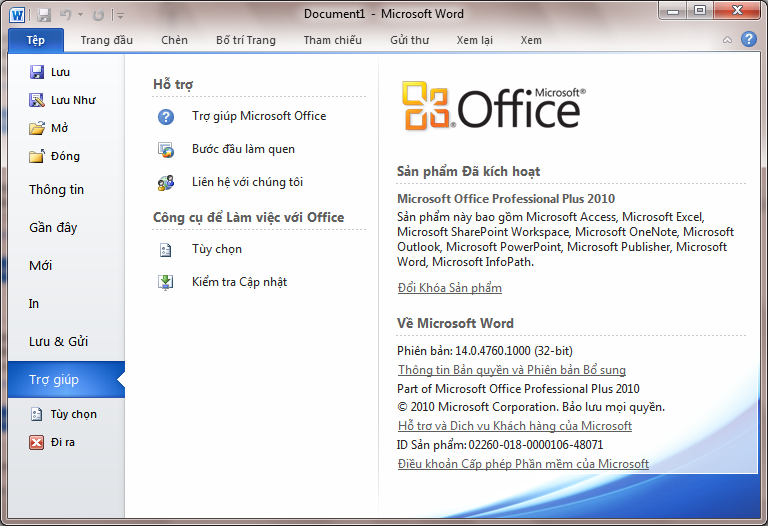Open Điều khoản Cấp phép Phần mềm link
This screenshot has height=526, width=768.
coord(523,464)
